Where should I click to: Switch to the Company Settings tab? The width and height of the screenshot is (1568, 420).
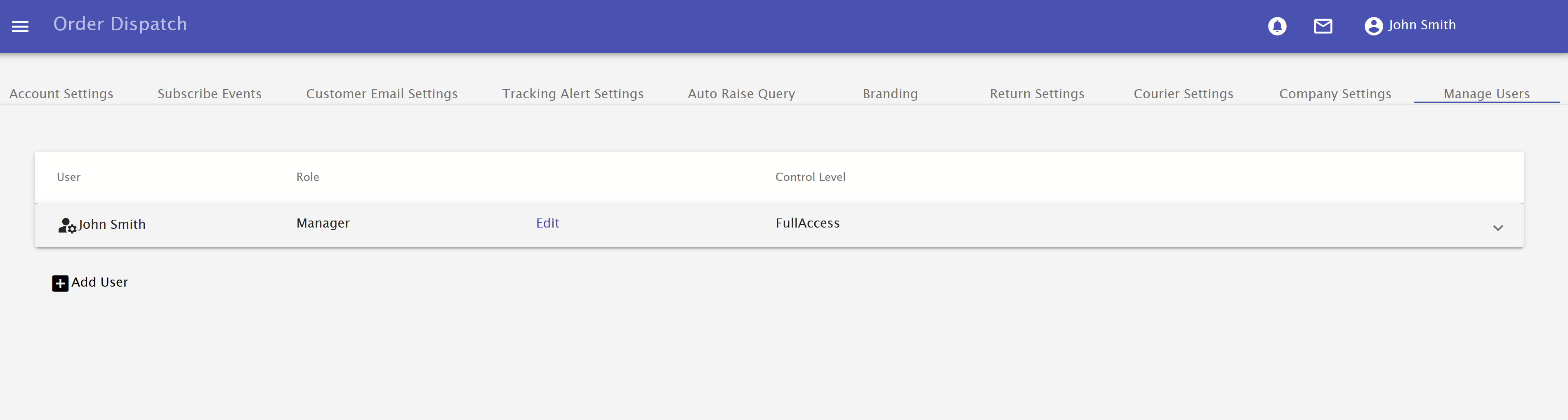tap(1335, 94)
